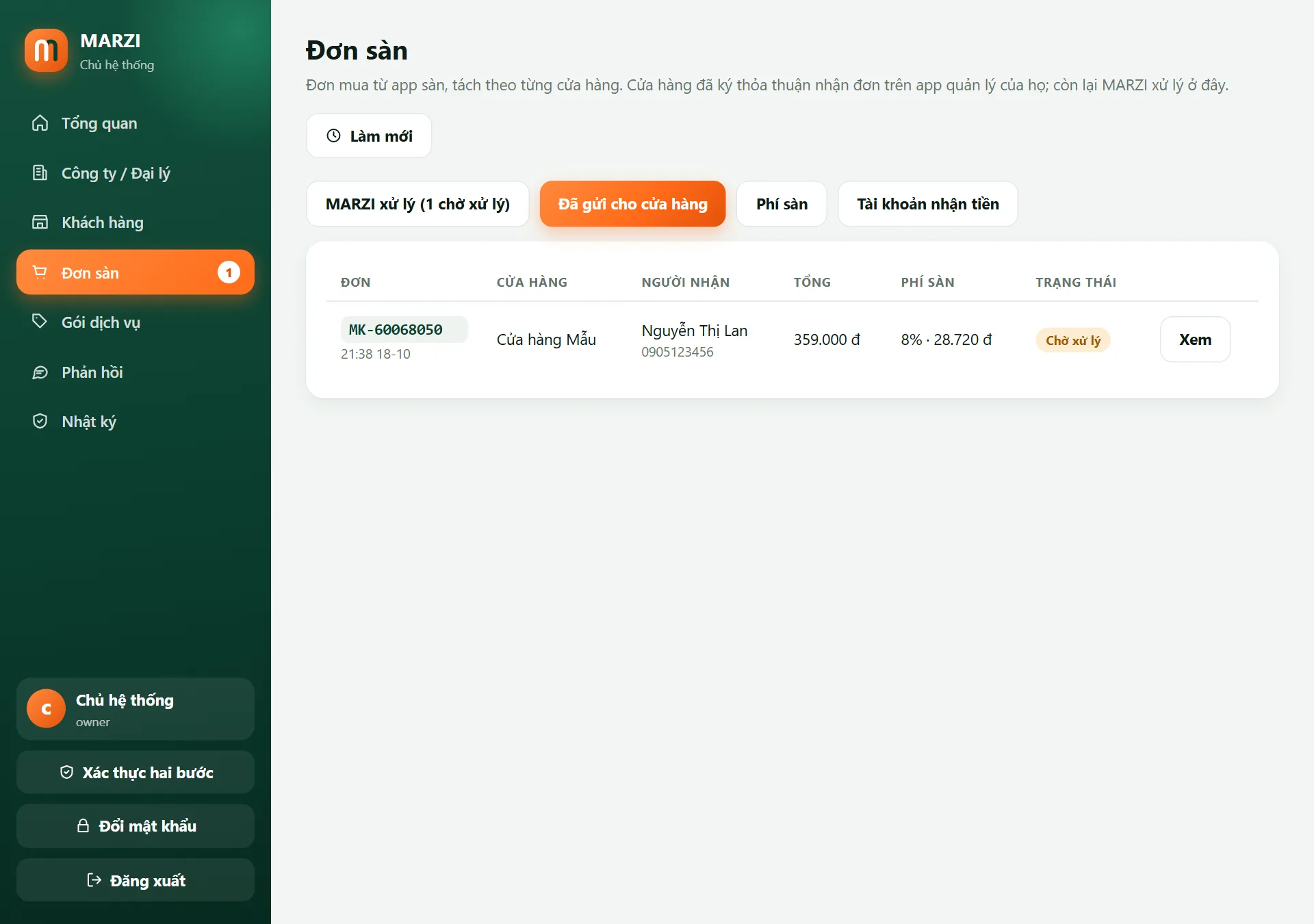The image size is (1314, 924).
Task: Select Công ty / Đại lý building icon
Action: coord(40,172)
